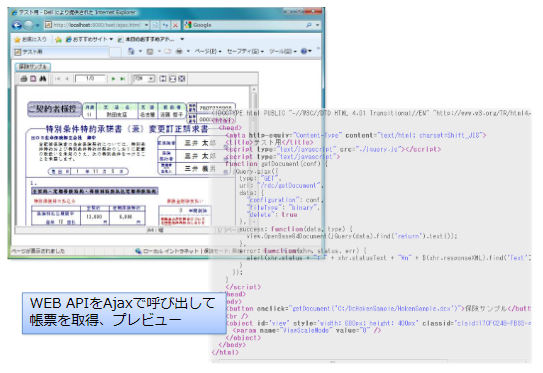Open the セーフティ(S) menu

click(x=245, y=52)
